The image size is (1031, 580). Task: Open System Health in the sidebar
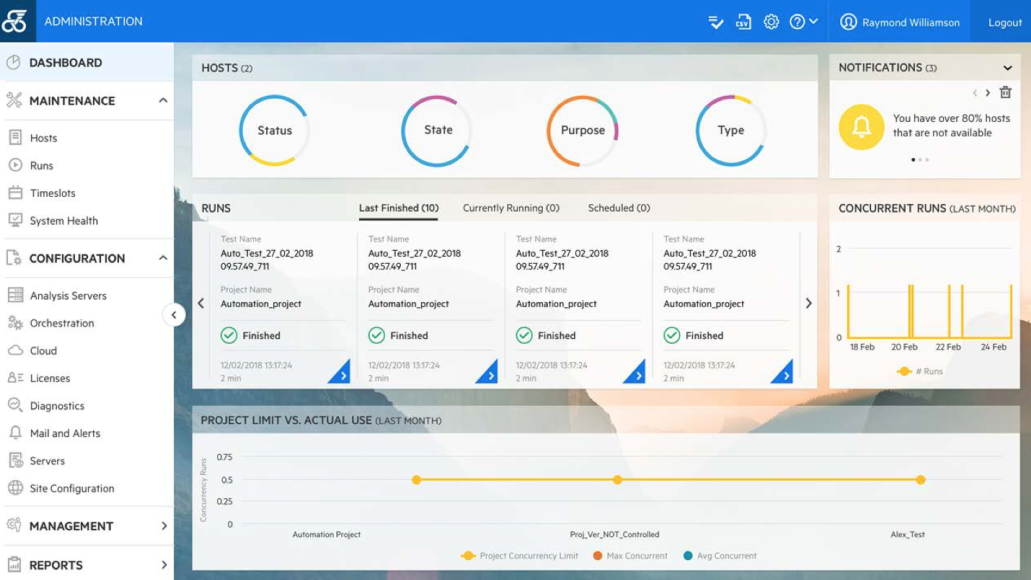(63, 221)
